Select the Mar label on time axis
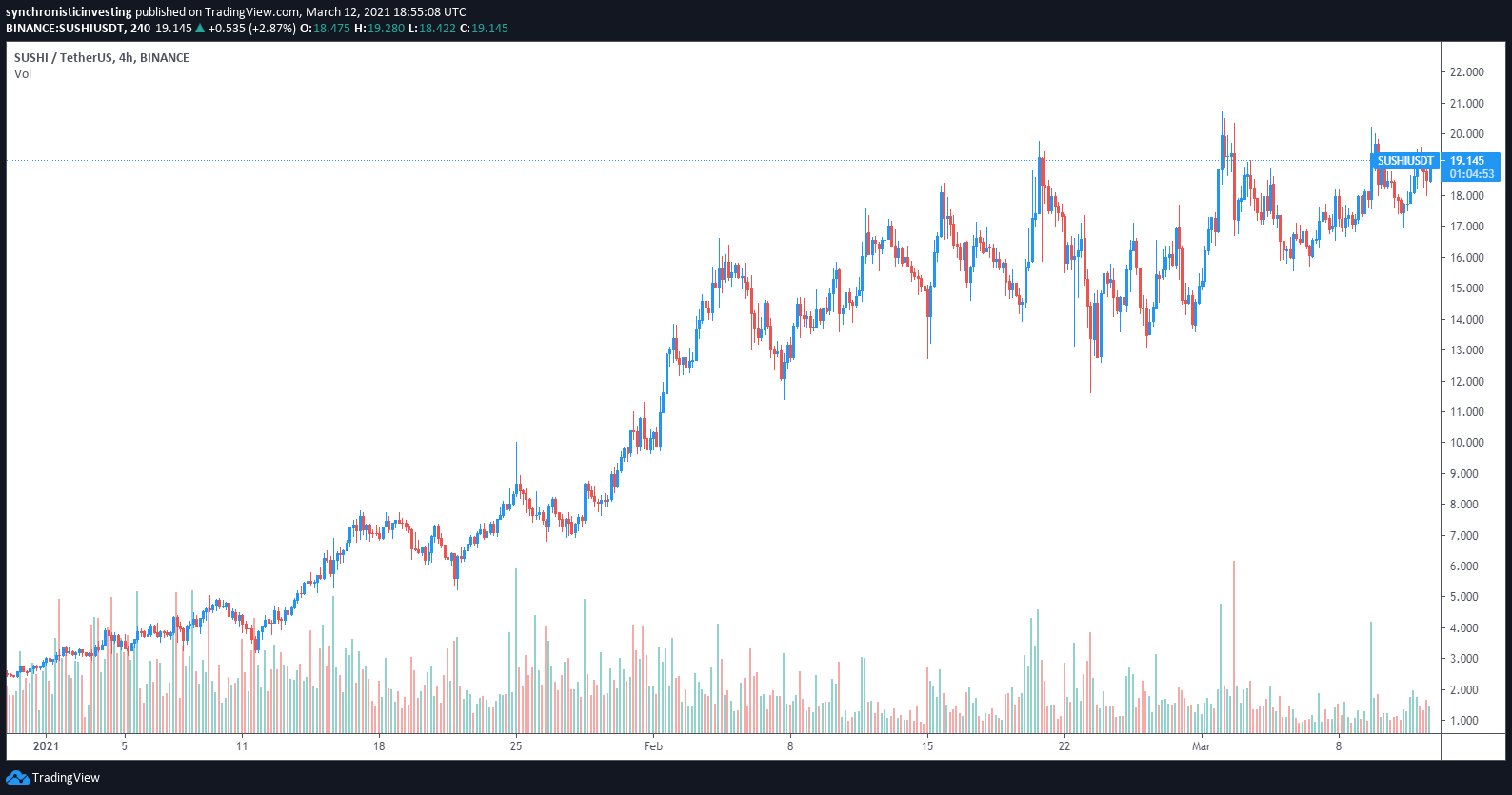1512x795 pixels. [1202, 746]
